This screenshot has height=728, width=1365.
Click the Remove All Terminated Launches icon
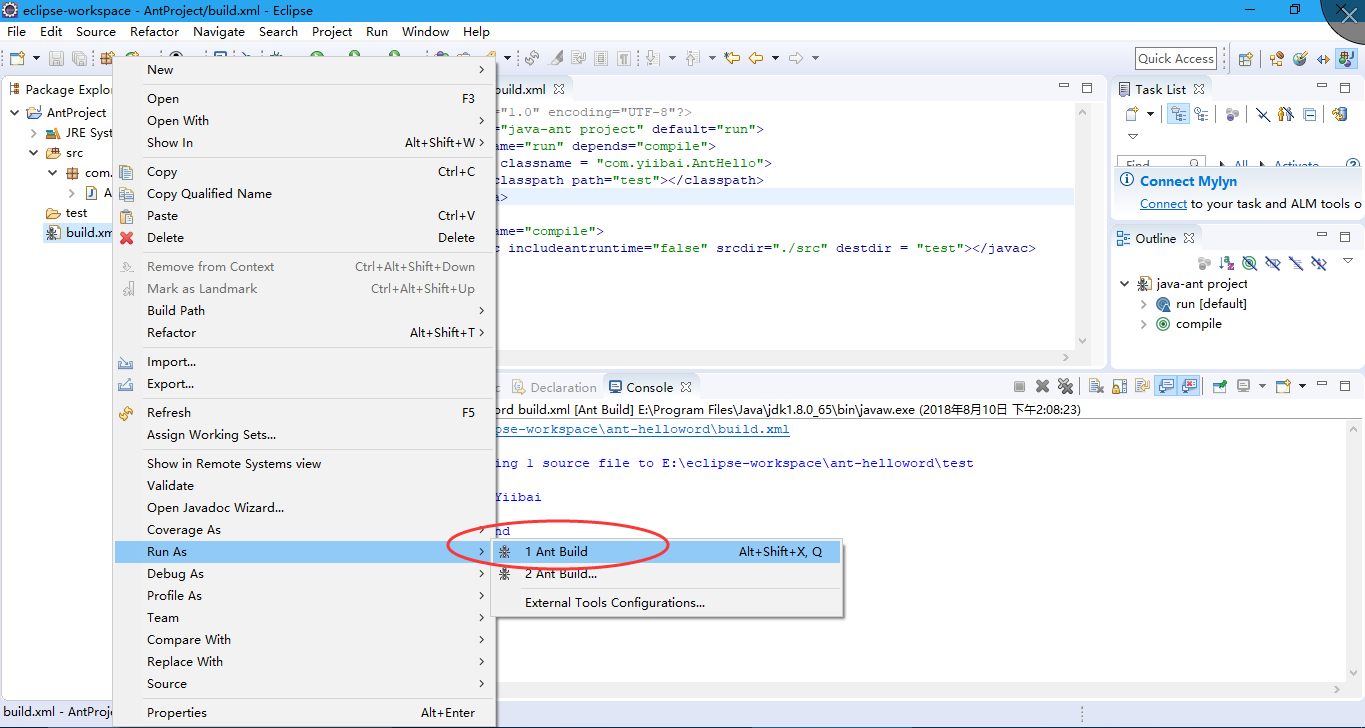1065,387
